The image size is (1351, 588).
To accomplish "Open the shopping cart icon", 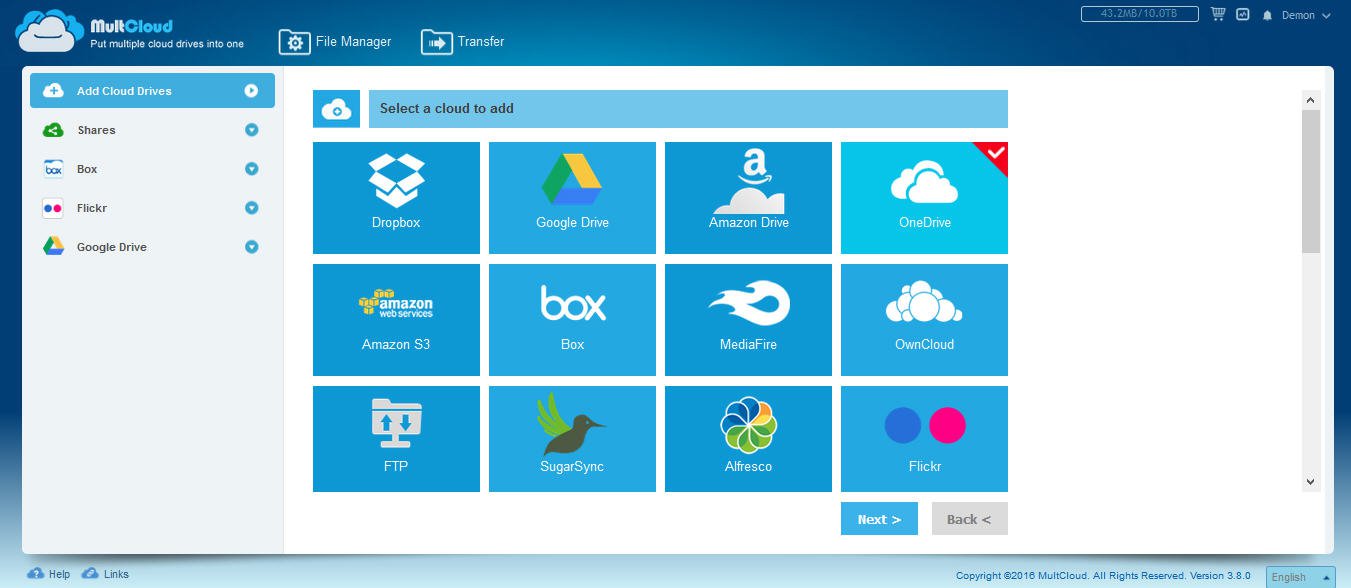I will coord(1217,15).
